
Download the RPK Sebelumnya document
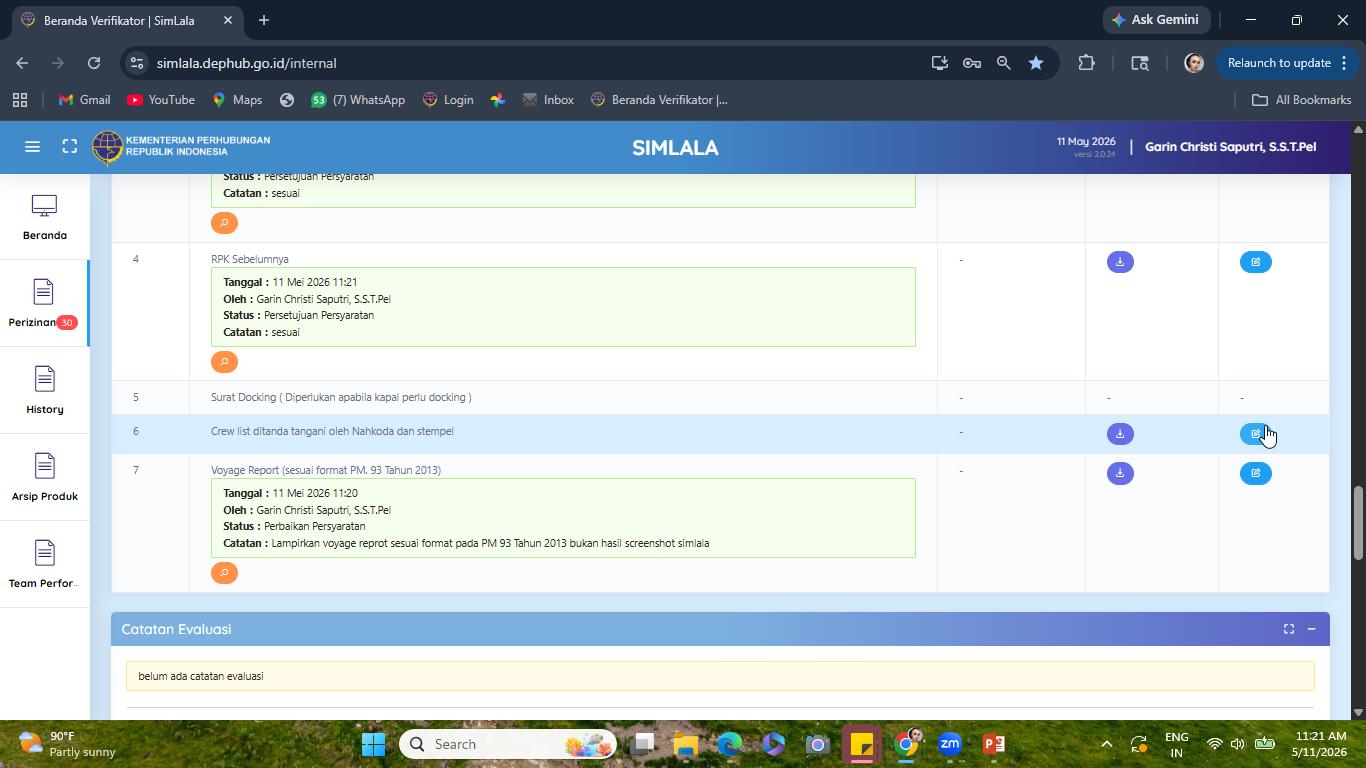coord(1120,262)
